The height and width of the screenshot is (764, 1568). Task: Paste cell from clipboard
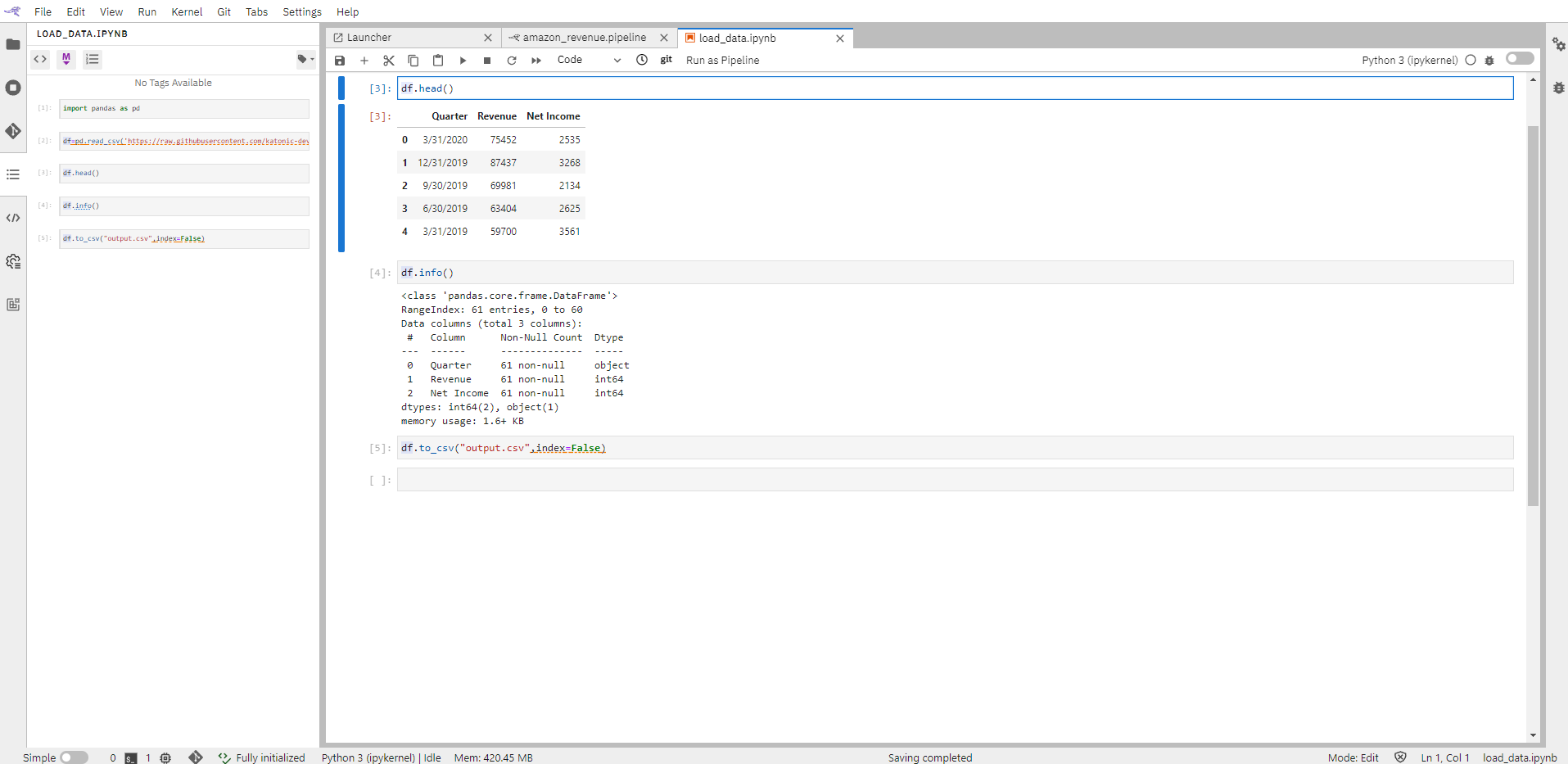pyautogui.click(x=438, y=61)
